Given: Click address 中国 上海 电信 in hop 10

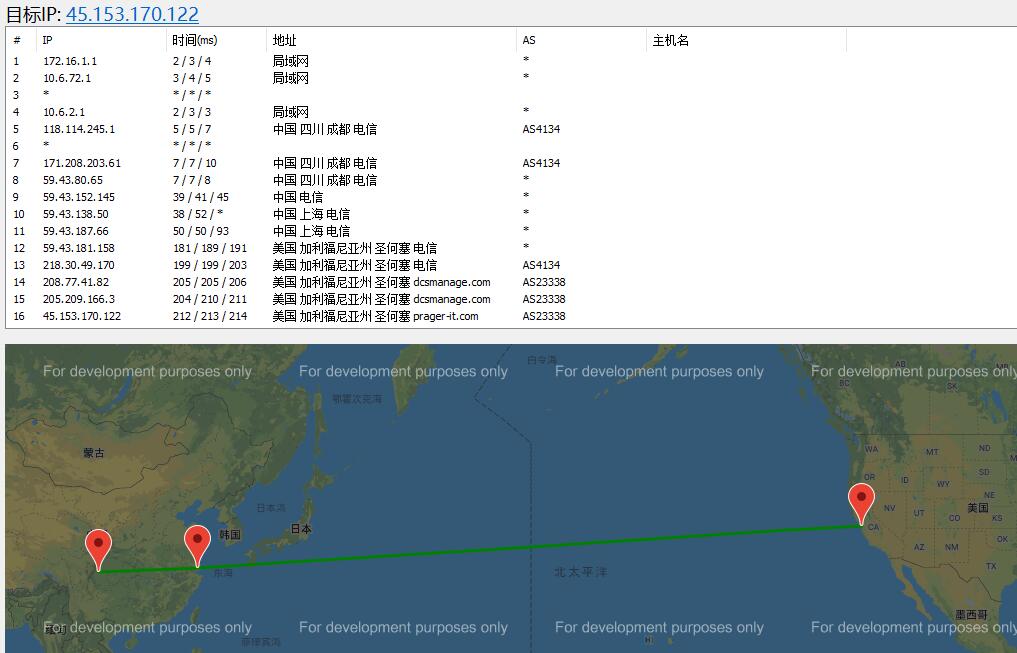Looking at the screenshot, I should tap(311, 214).
